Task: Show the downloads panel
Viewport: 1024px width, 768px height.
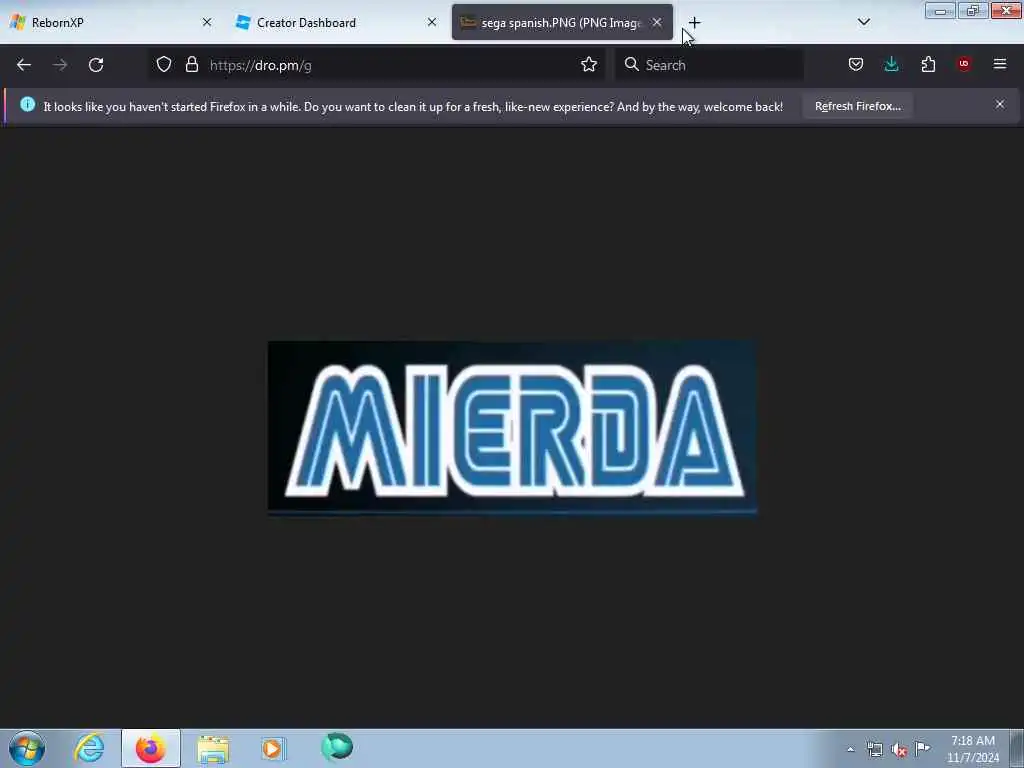Action: (x=891, y=65)
